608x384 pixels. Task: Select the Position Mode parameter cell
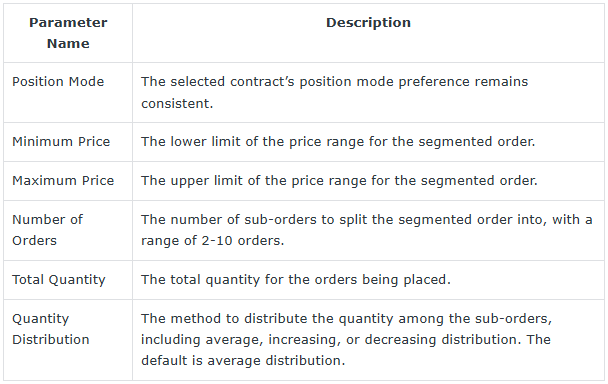click(x=68, y=93)
